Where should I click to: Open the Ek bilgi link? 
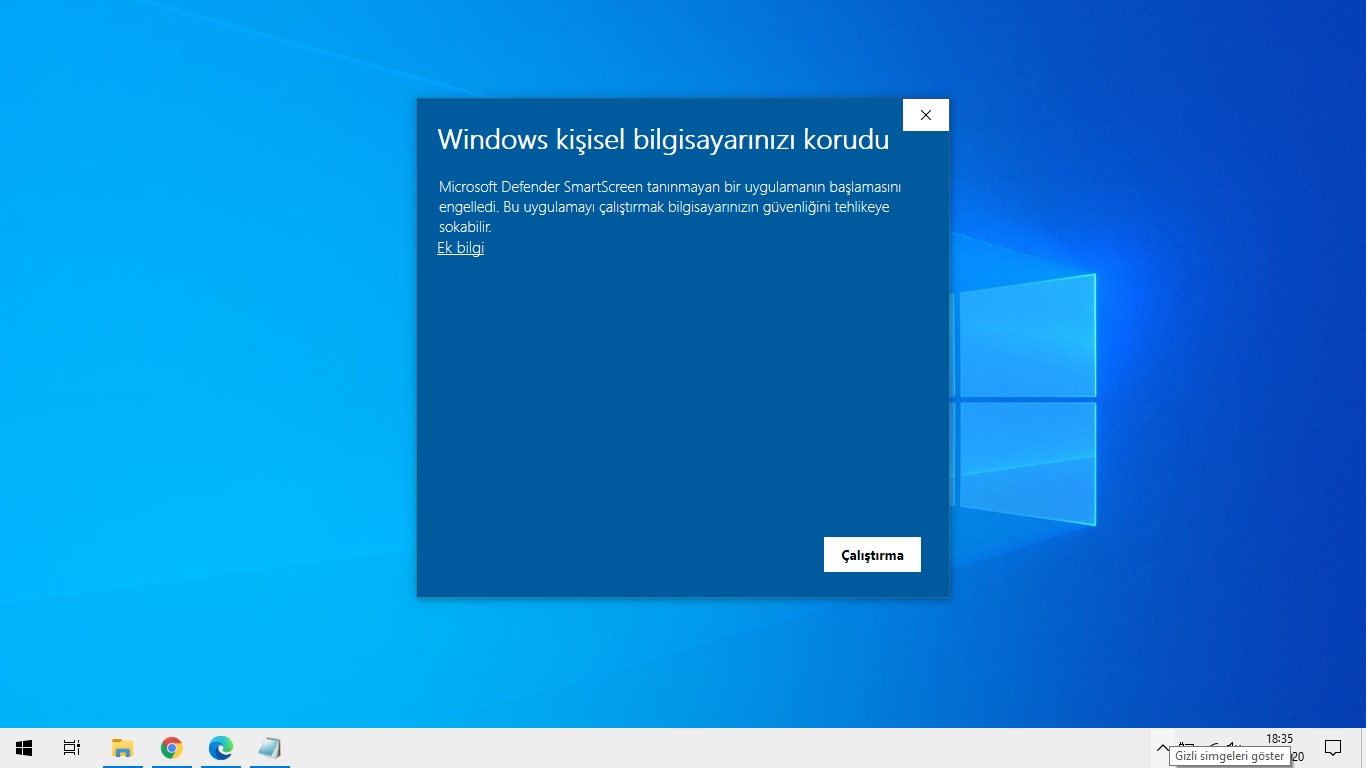460,248
